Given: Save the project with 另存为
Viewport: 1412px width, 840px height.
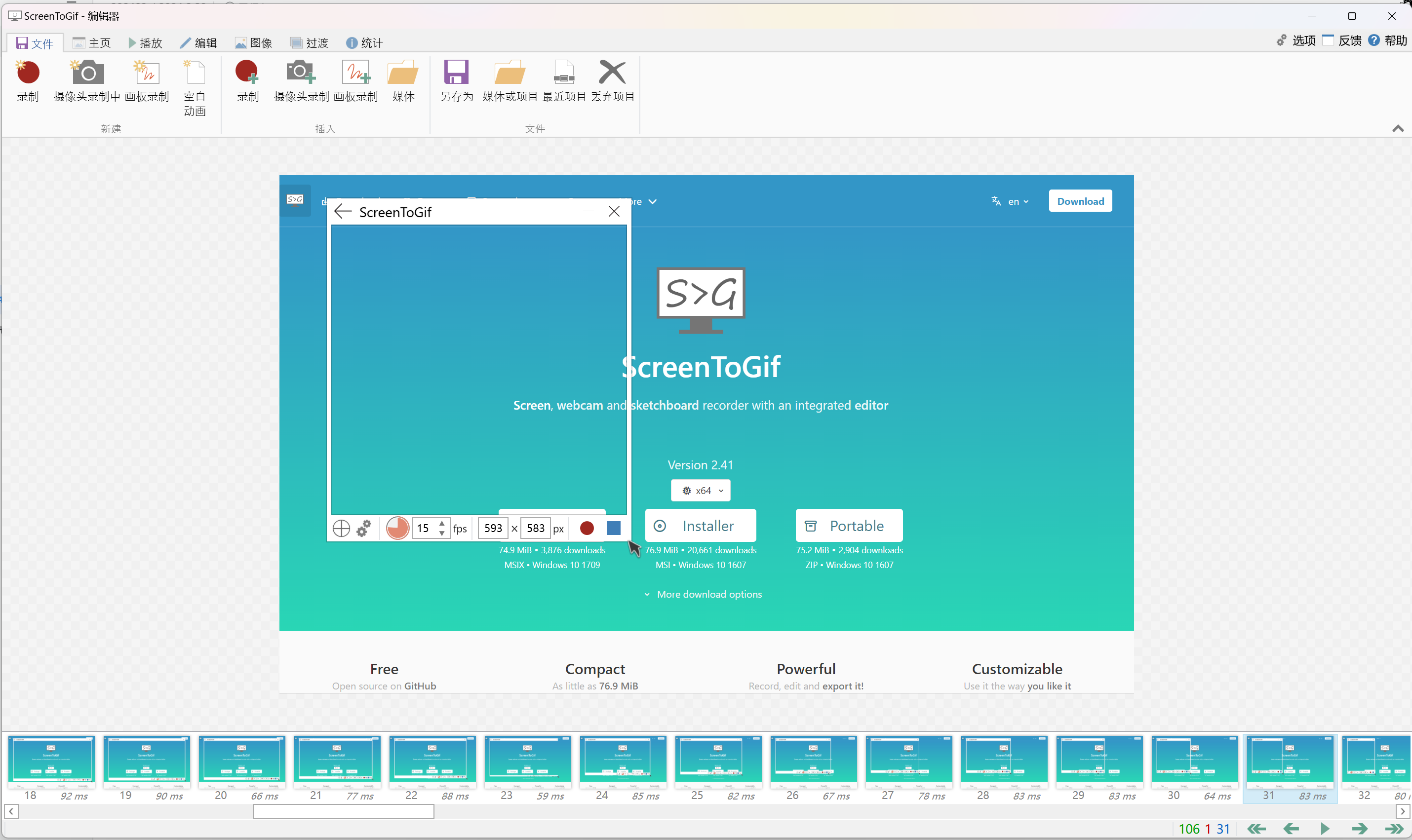Looking at the screenshot, I should [x=456, y=79].
